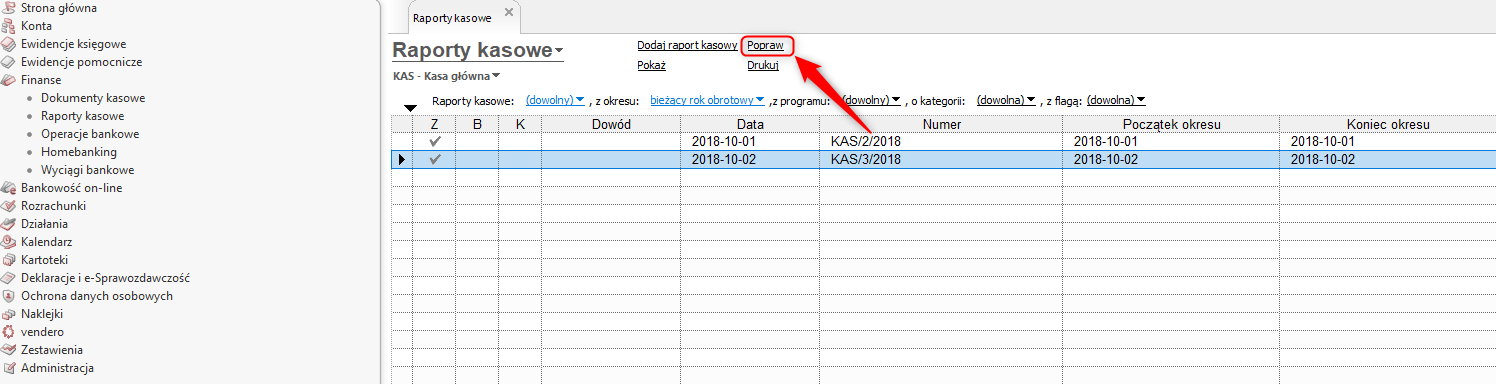The height and width of the screenshot is (384, 1496).
Task: Open the z flagą (dowolna) dropdown
Action: [x=1116, y=100]
